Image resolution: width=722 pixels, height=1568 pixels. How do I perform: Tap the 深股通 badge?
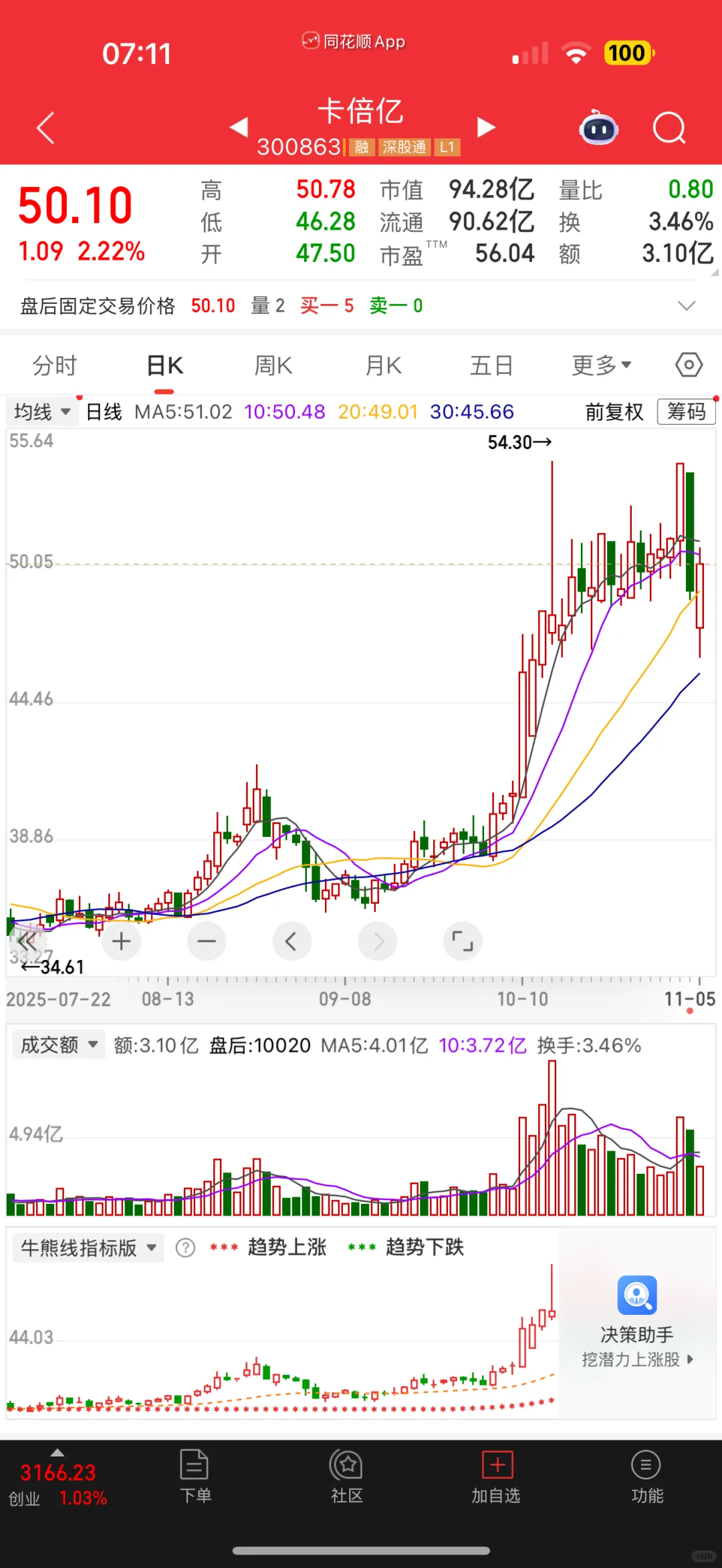(404, 147)
